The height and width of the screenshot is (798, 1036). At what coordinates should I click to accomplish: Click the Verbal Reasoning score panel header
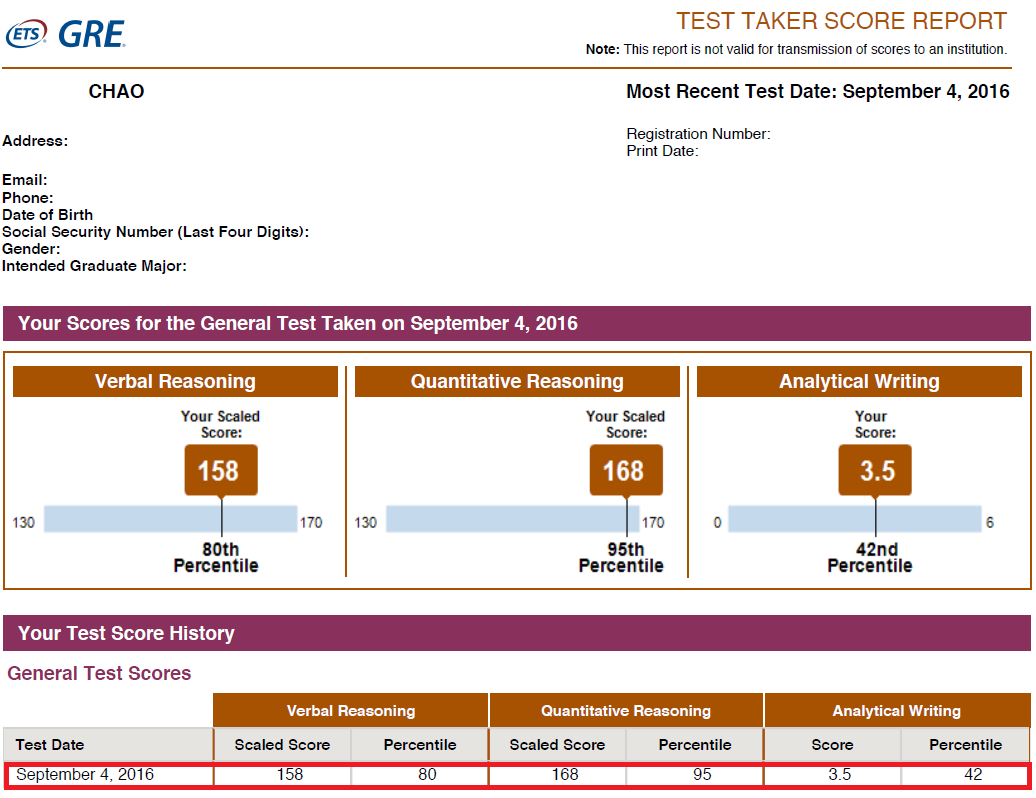tap(175, 381)
